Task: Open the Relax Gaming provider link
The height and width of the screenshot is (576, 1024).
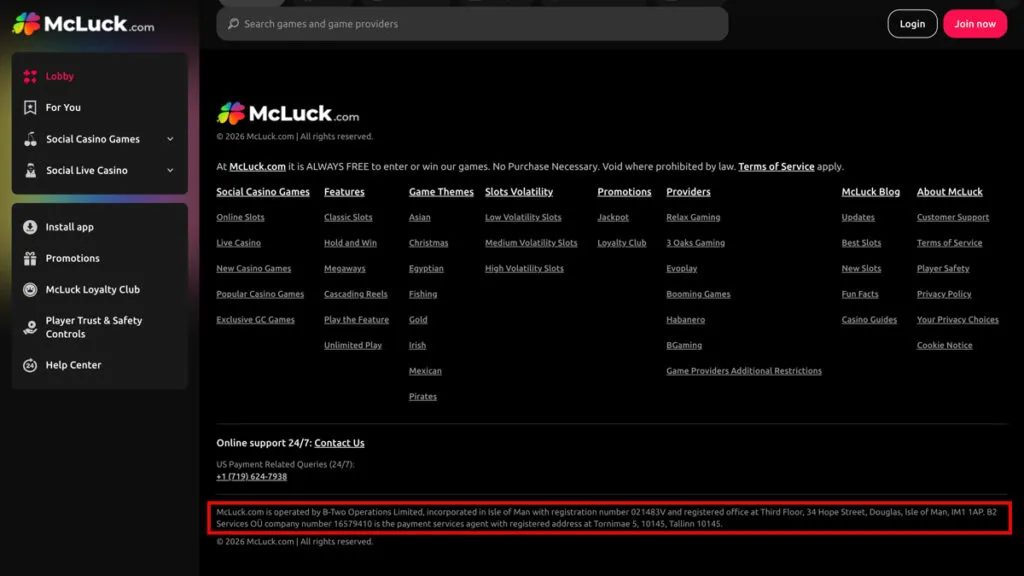Action: click(693, 217)
